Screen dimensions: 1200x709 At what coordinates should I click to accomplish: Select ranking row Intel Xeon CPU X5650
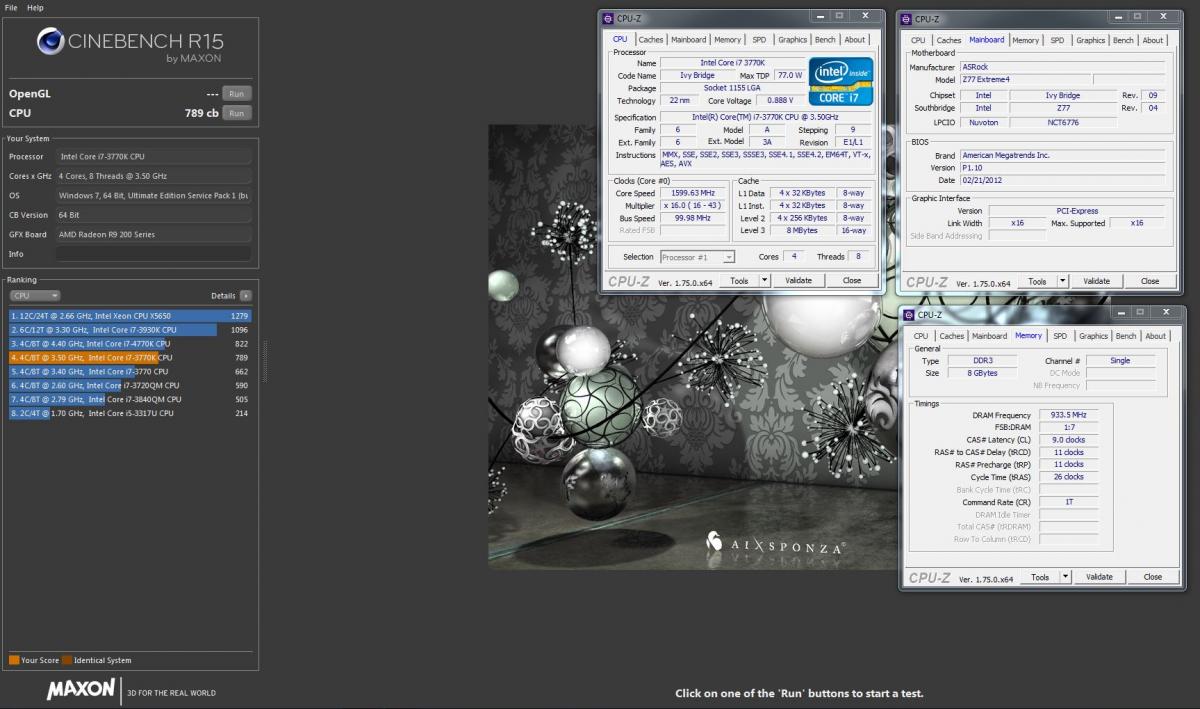tap(130, 316)
